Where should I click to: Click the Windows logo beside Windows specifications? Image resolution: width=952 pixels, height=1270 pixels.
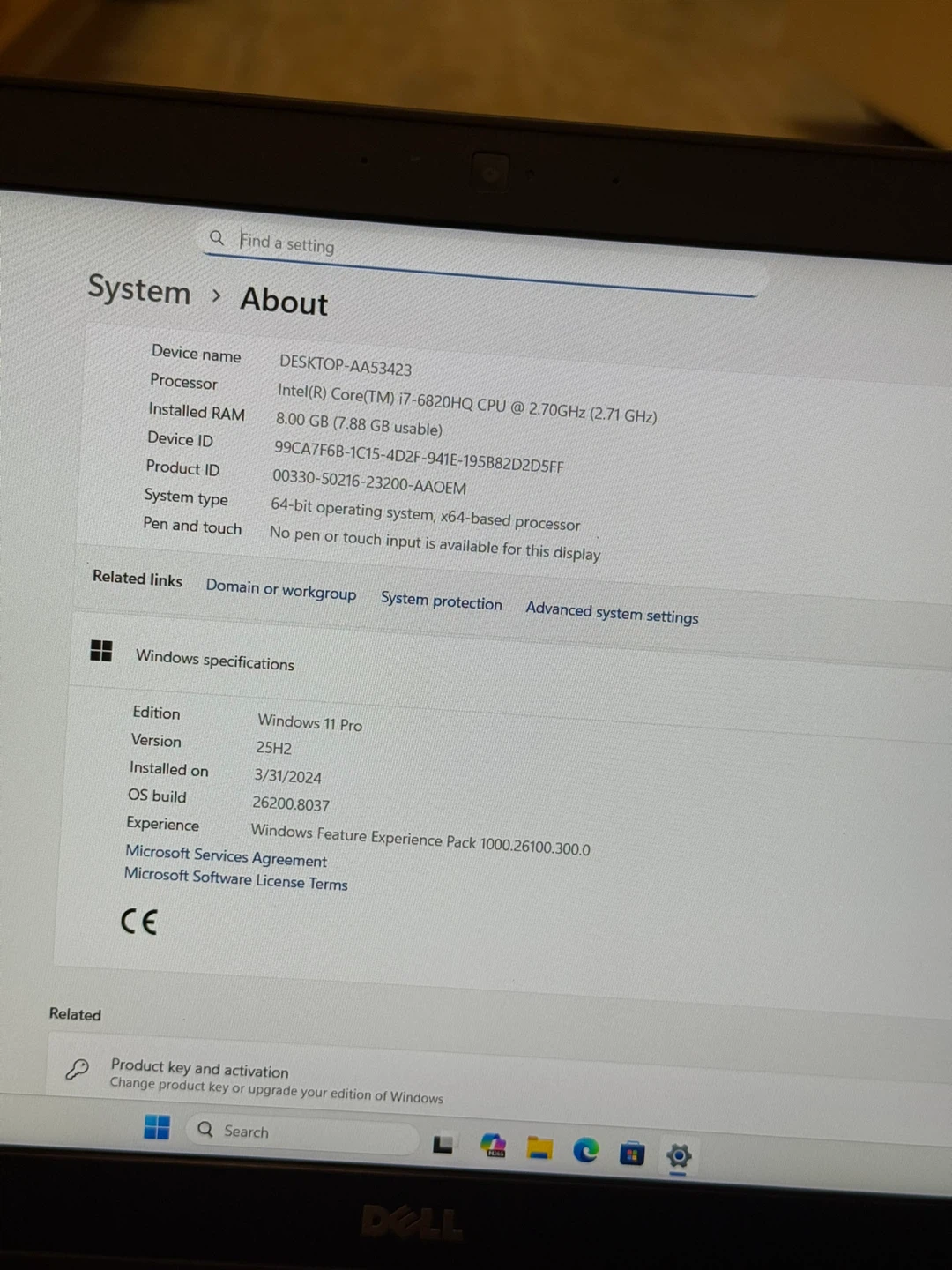coord(101,651)
